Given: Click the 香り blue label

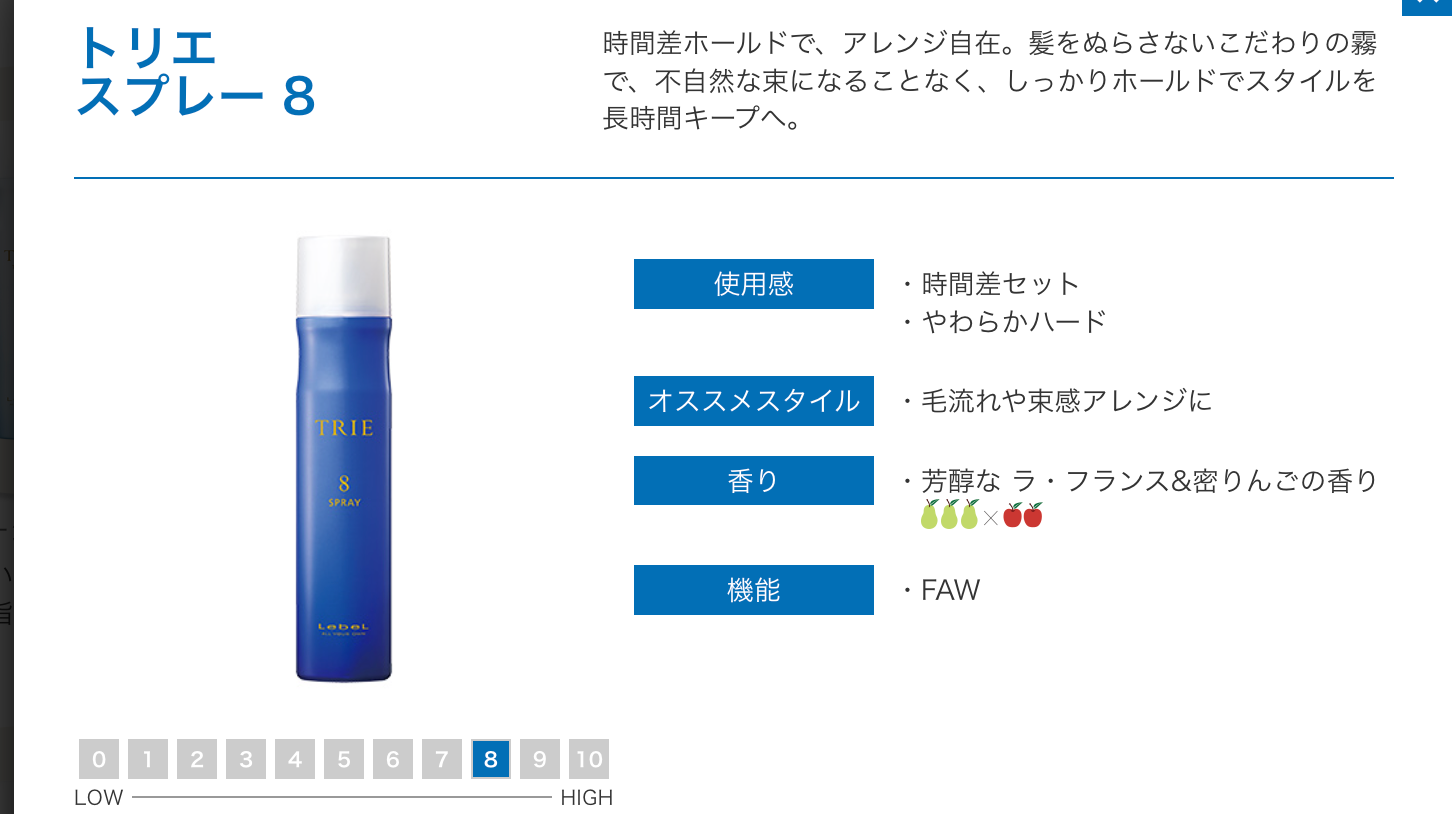Looking at the screenshot, I should coord(754,481).
